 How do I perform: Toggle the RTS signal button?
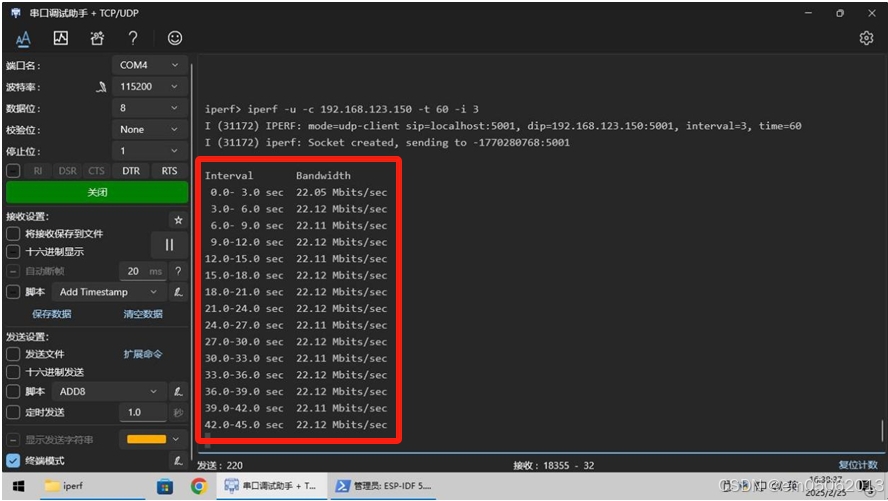click(x=169, y=171)
